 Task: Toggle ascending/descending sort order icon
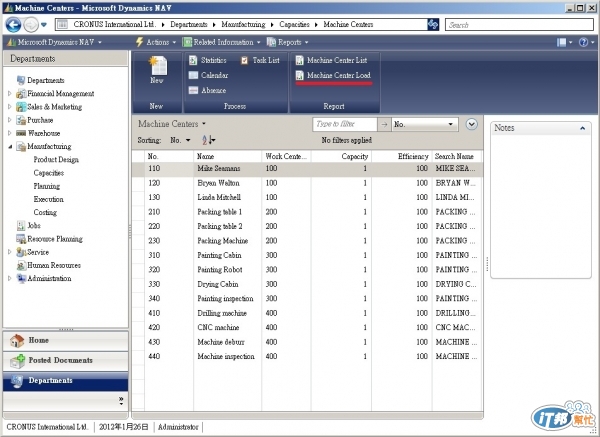(209, 140)
